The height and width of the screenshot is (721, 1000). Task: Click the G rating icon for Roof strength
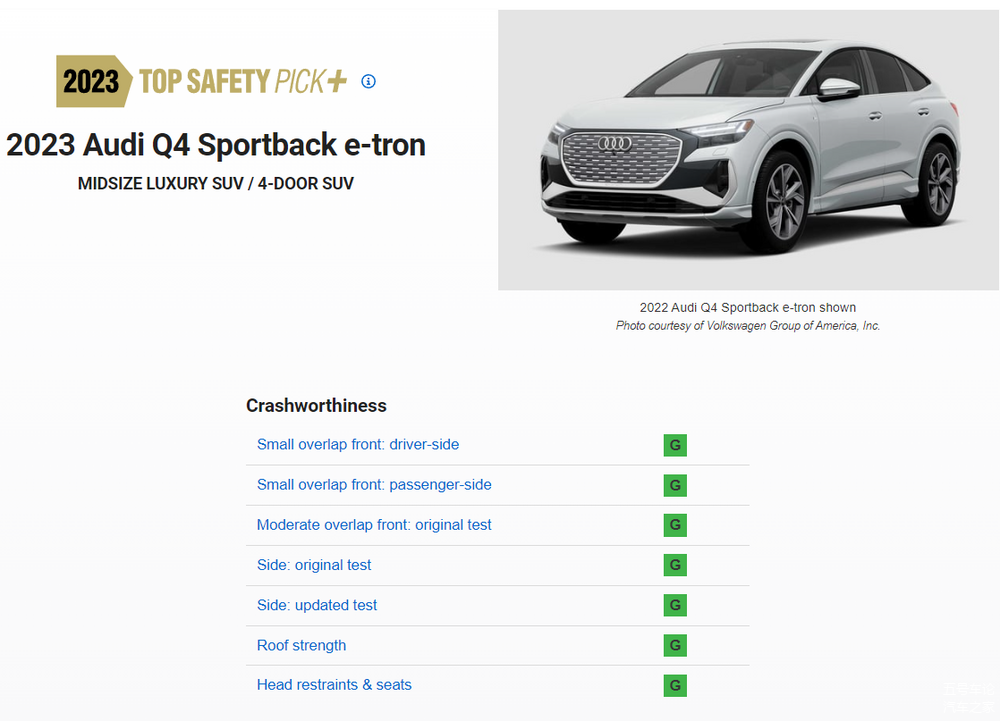(x=675, y=645)
